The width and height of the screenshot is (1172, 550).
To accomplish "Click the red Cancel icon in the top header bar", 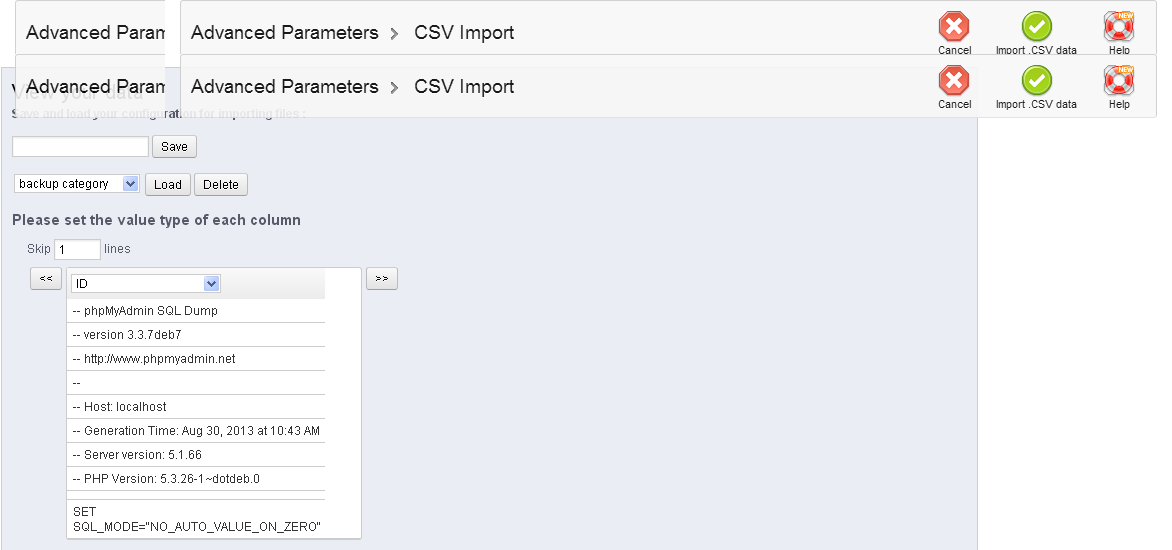I will pos(954,27).
